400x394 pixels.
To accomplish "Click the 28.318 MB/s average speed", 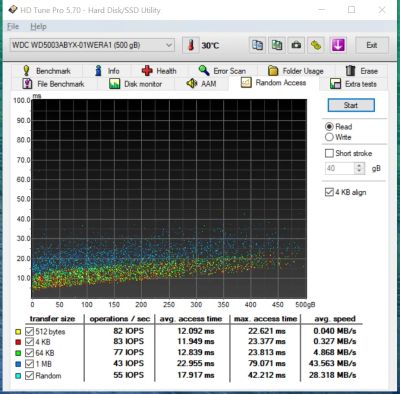I will pos(332,375).
